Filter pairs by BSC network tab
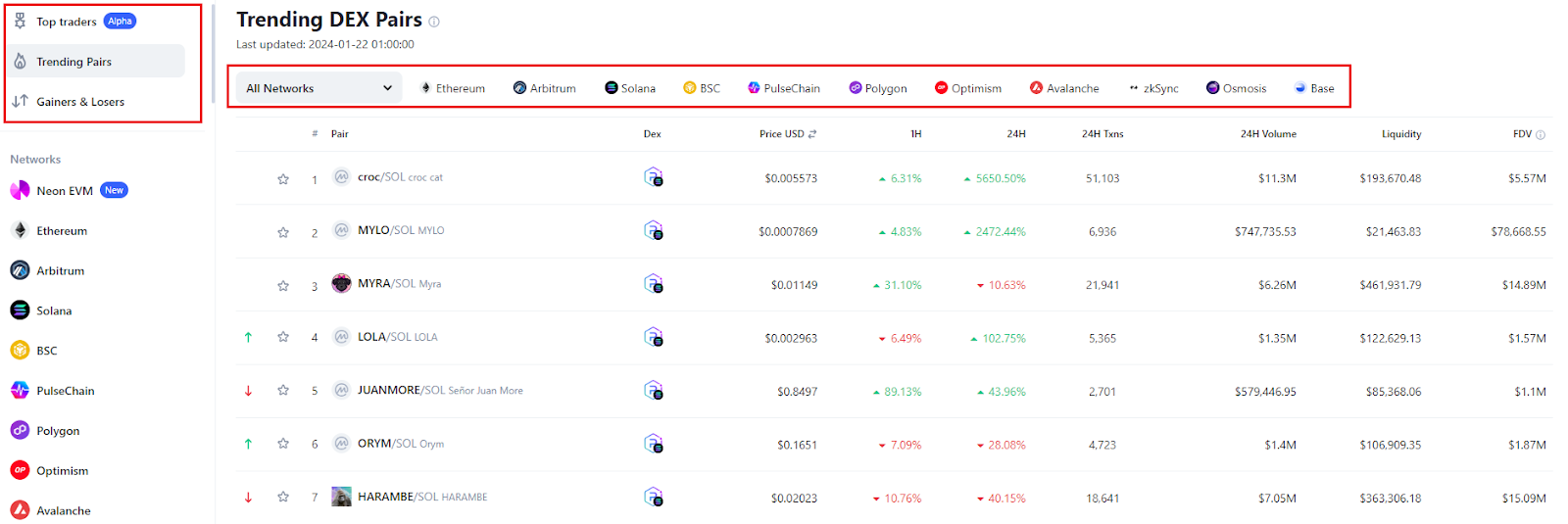 pyautogui.click(x=702, y=88)
